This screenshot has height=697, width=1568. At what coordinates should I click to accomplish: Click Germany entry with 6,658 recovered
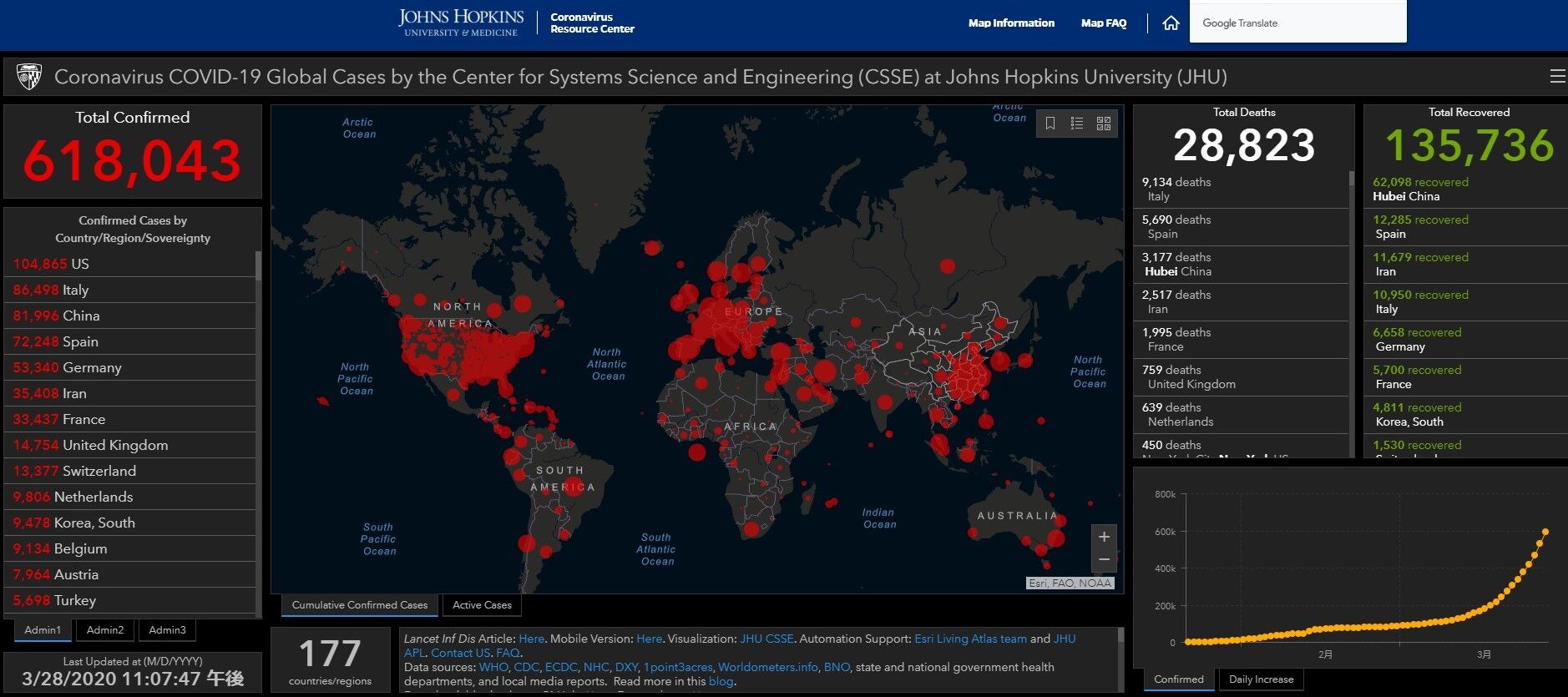[x=1467, y=340]
